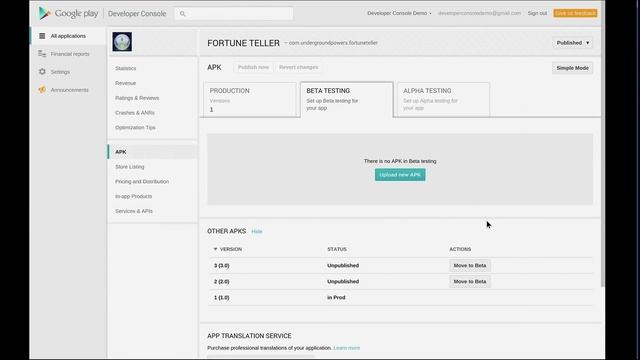640x360 pixels.
Task: Click Unpublished status of version 3 (3.0)
Action: tap(343, 265)
